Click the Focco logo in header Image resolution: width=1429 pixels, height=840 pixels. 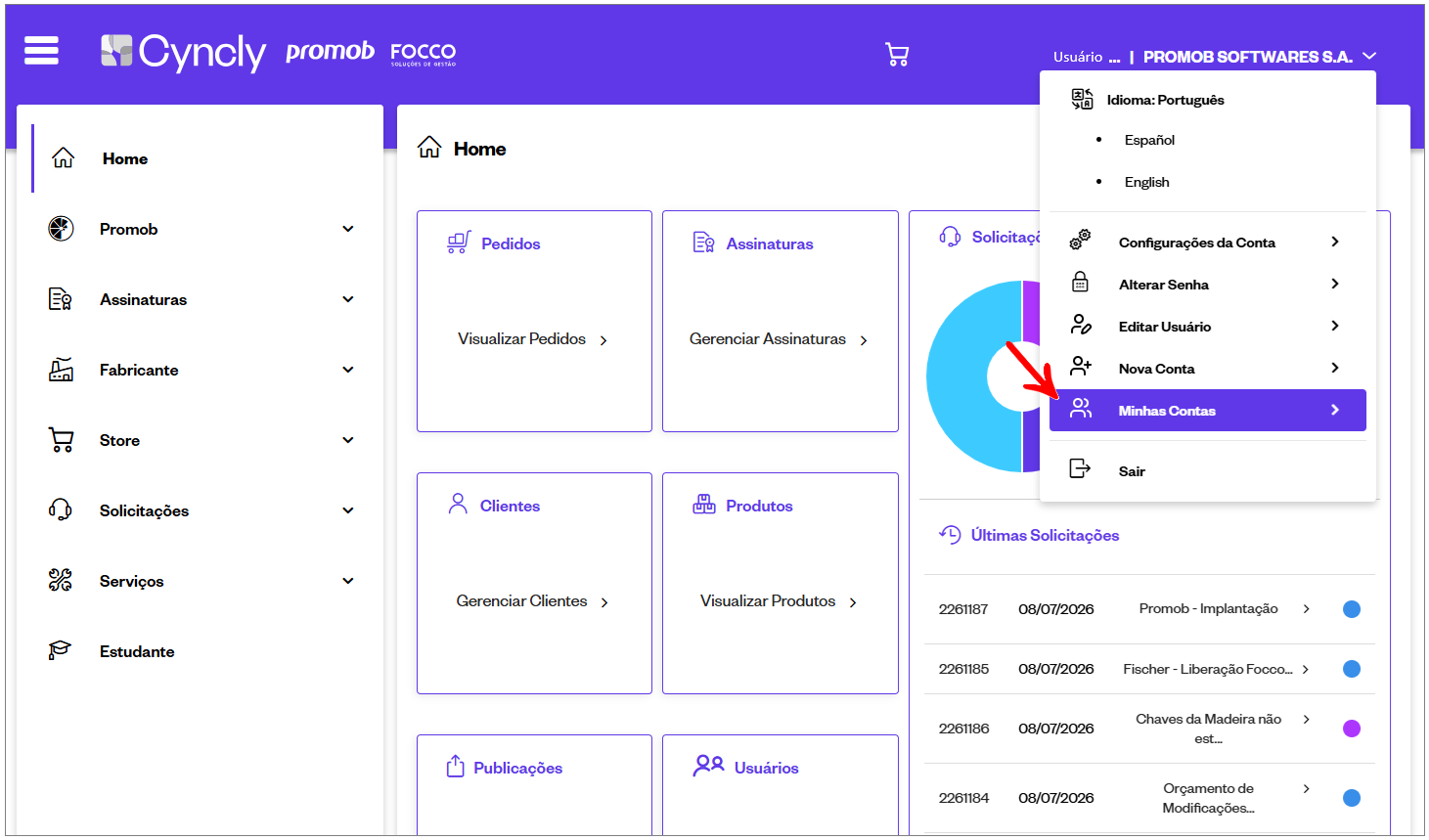tap(424, 54)
